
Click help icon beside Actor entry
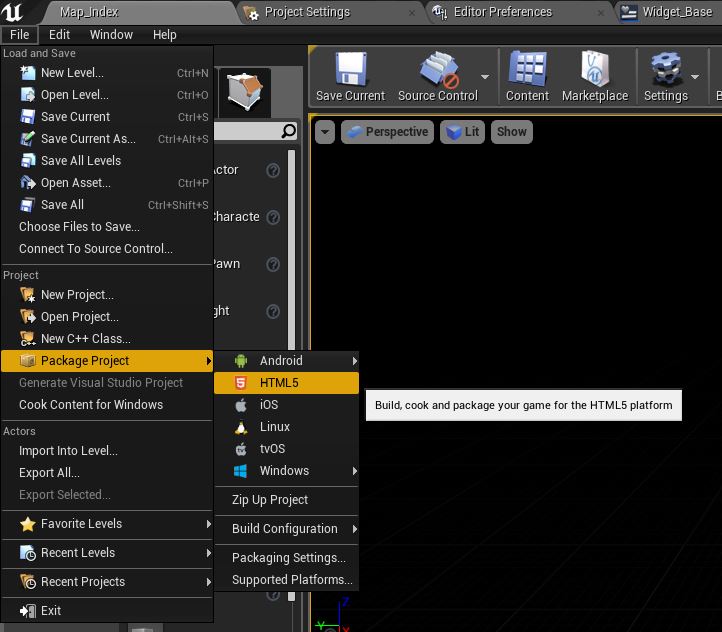273,170
